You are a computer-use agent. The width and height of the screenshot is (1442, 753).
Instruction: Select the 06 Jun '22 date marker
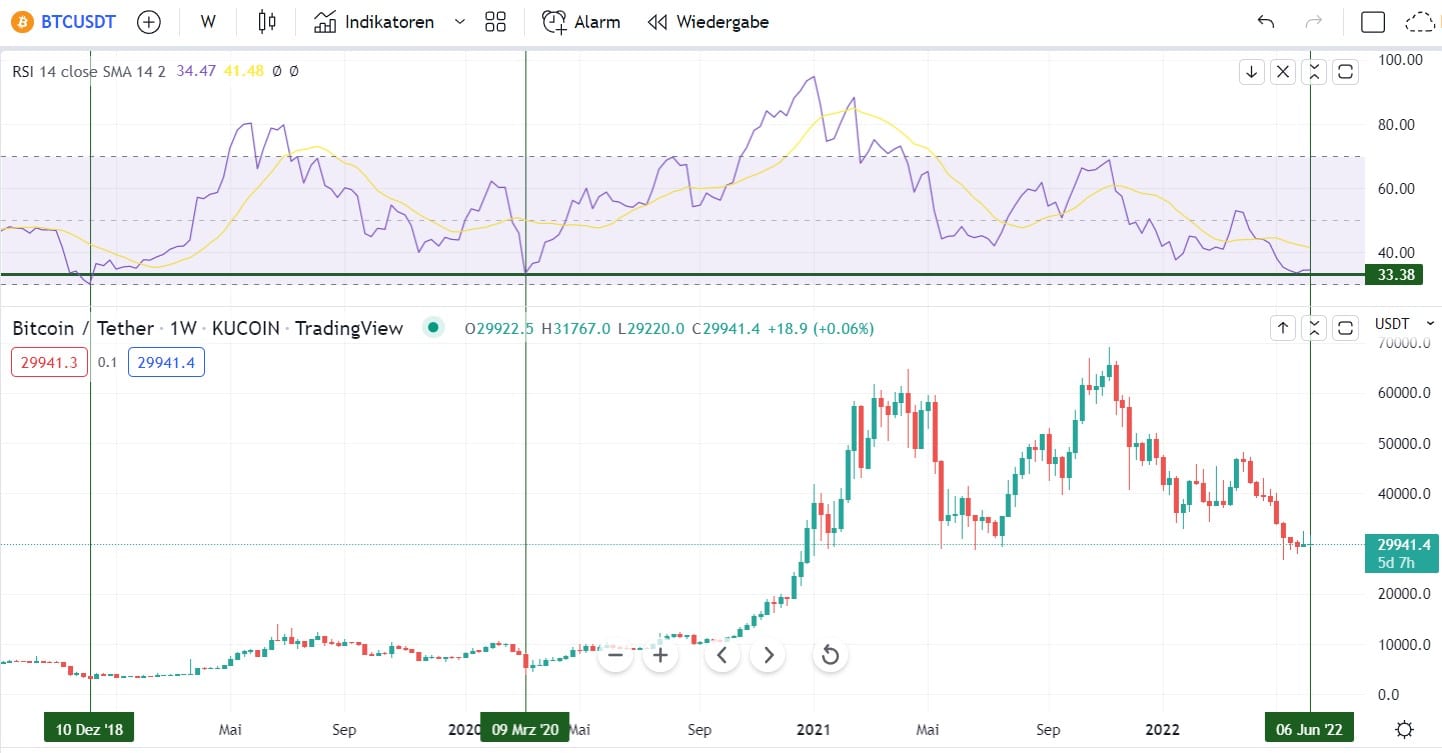1310,729
